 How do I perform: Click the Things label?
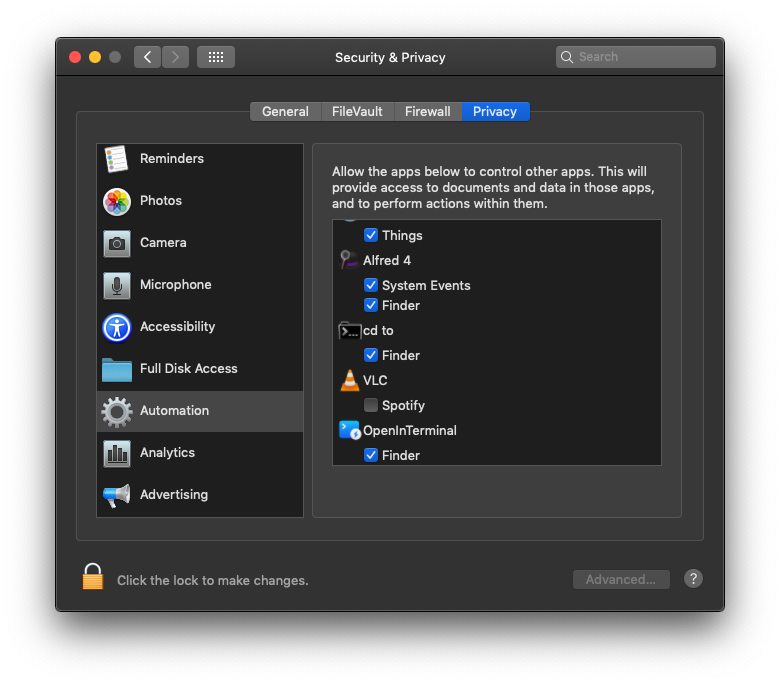tap(402, 236)
